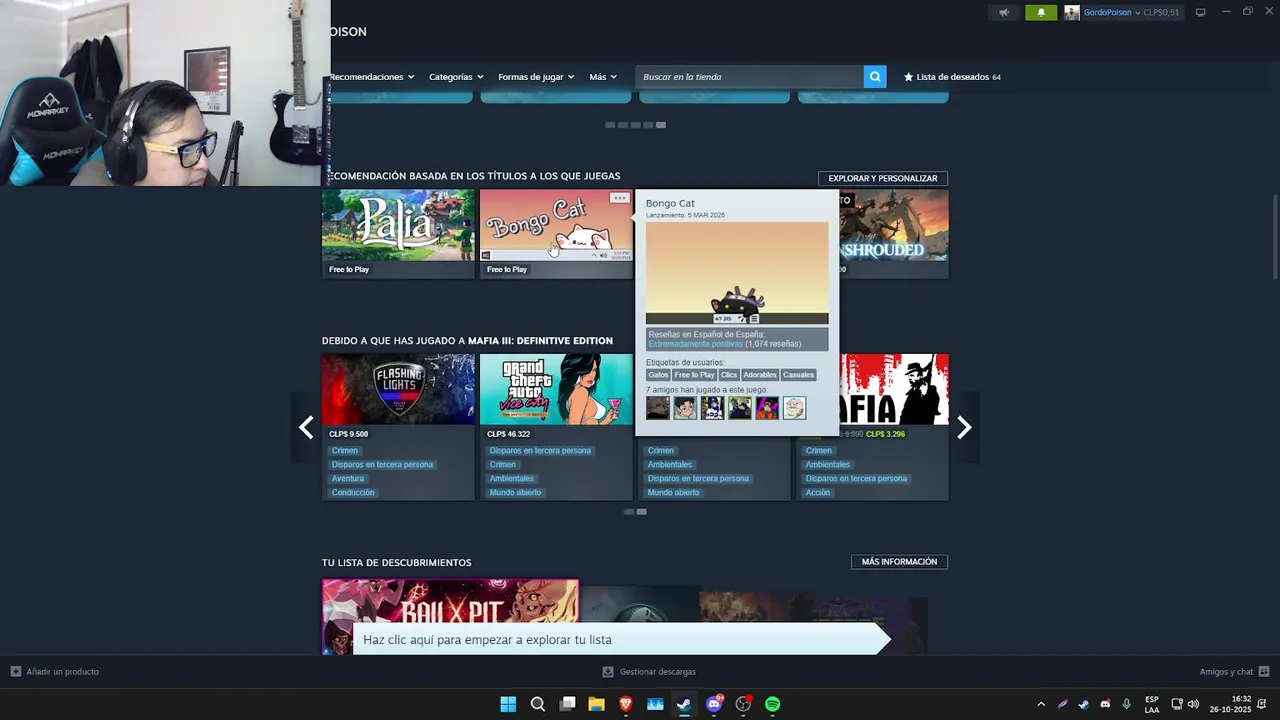Click 'Acción' tag under Mafia card

click(818, 492)
